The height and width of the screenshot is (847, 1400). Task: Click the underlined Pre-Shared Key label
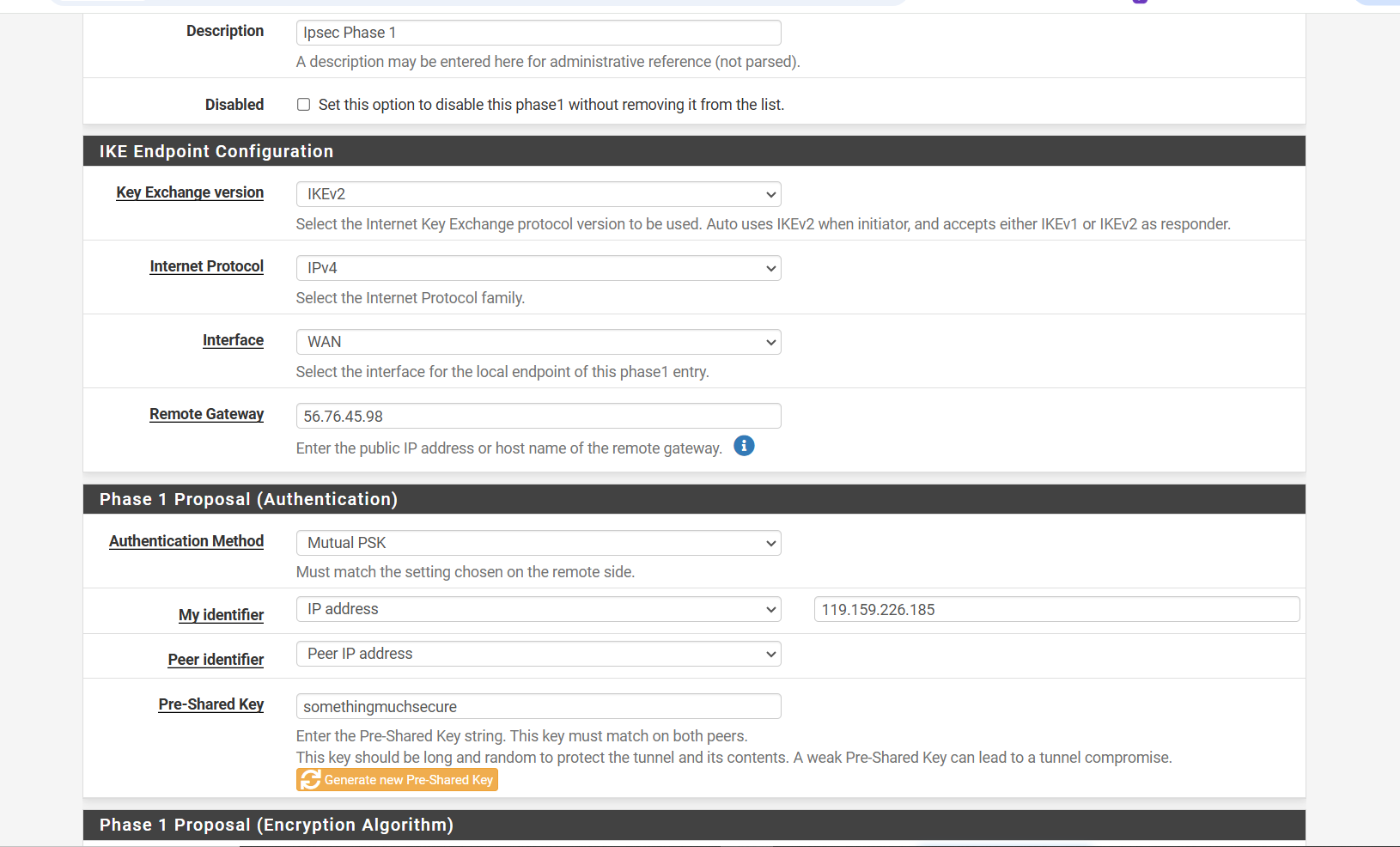pos(210,704)
